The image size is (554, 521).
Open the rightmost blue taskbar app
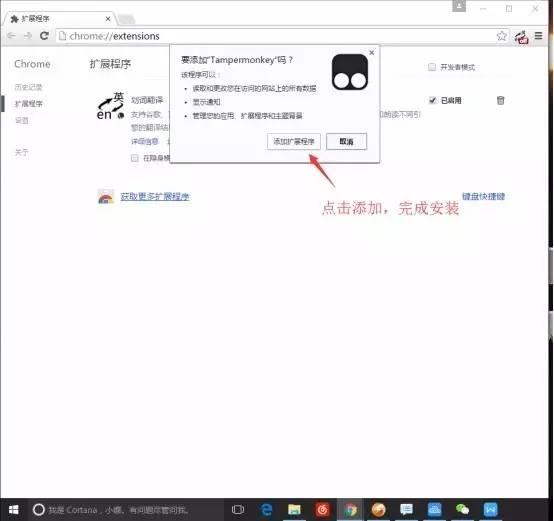[x=490, y=510]
